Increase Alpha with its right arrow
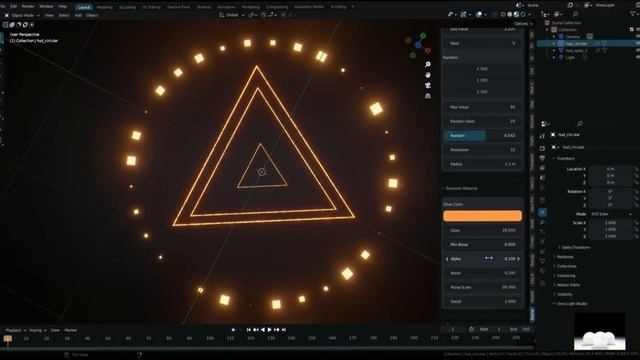This screenshot has height=360, width=640. point(518,259)
